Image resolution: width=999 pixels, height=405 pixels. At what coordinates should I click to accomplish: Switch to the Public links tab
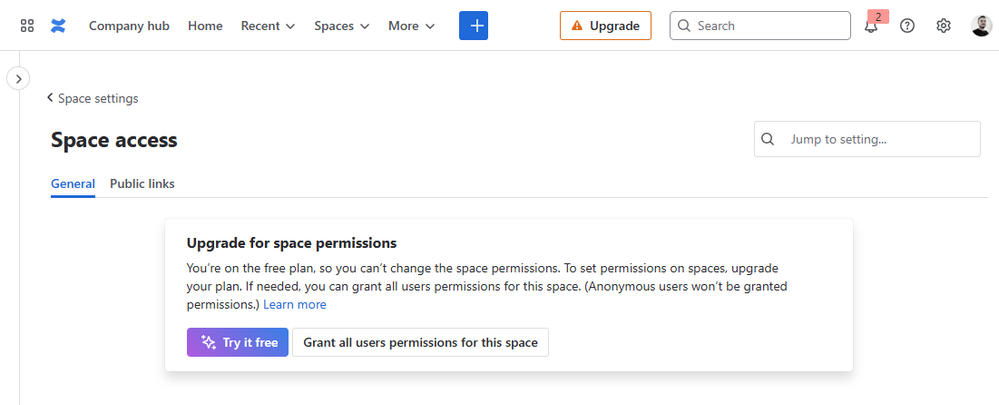click(x=142, y=183)
